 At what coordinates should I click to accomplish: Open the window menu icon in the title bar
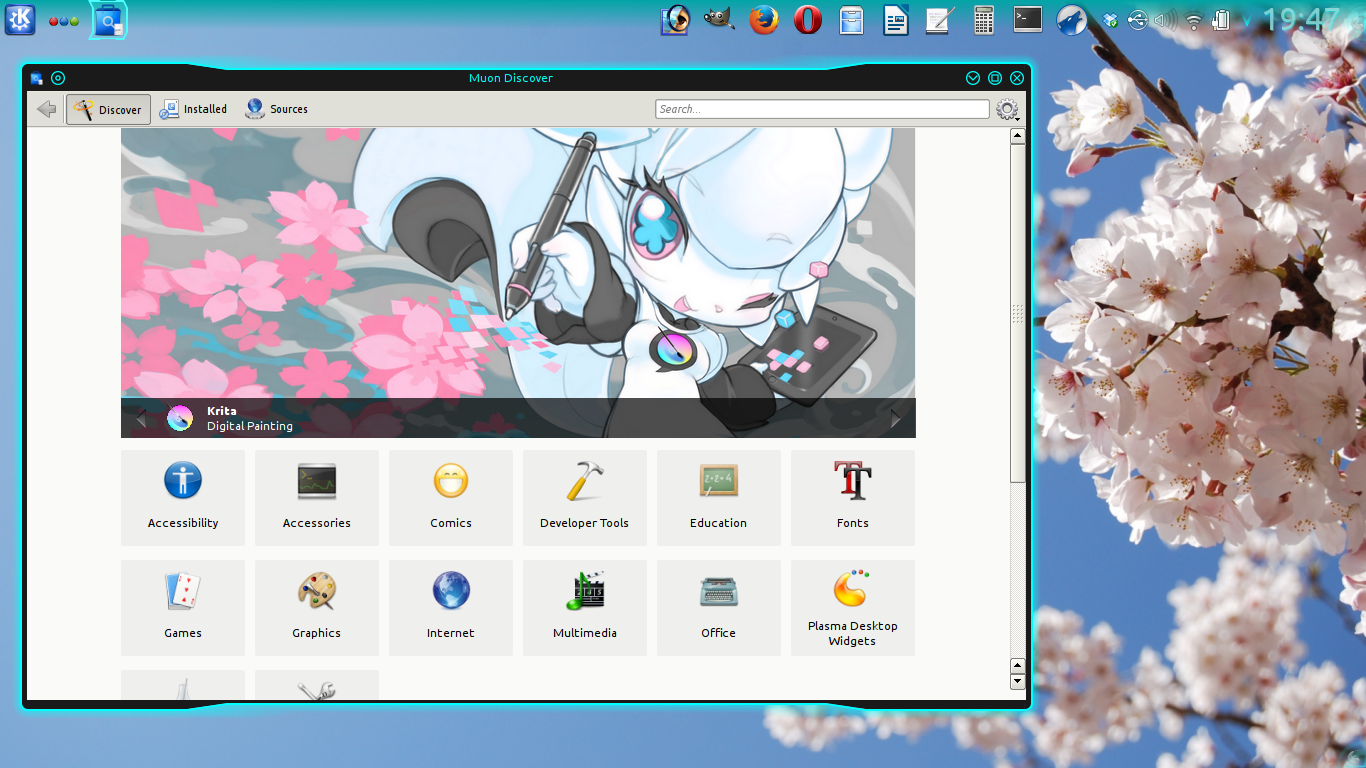click(x=37, y=78)
